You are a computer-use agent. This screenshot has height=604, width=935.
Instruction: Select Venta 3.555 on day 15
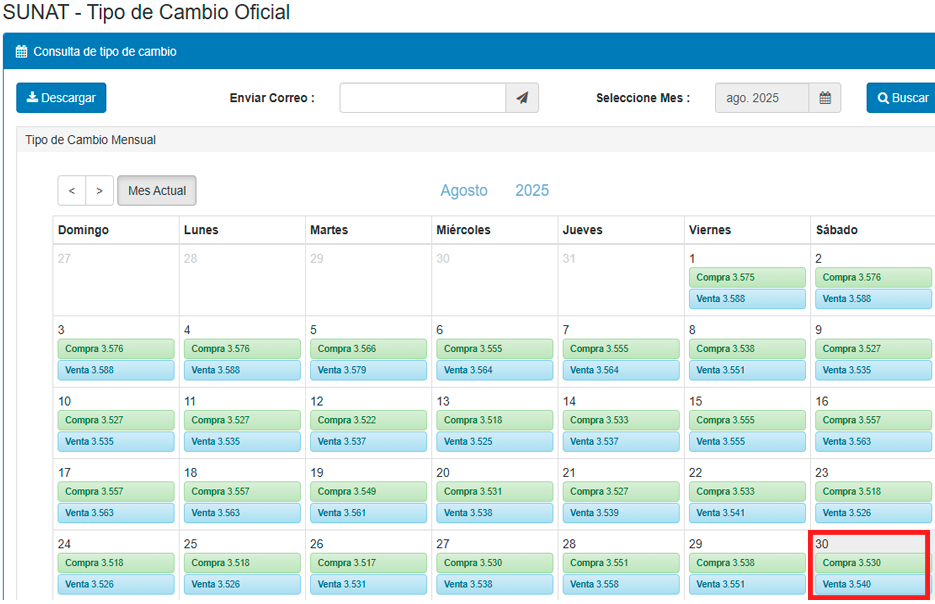tap(747, 442)
